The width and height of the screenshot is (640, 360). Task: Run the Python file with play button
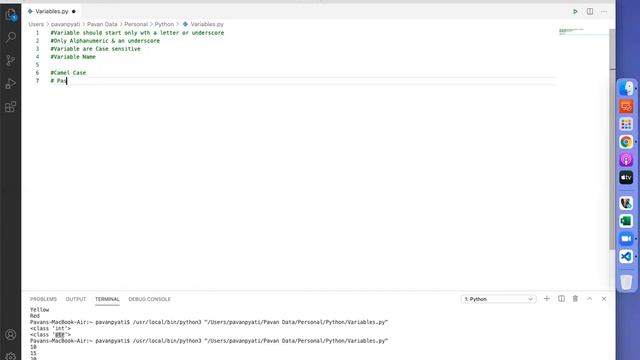pyautogui.click(x=575, y=11)
